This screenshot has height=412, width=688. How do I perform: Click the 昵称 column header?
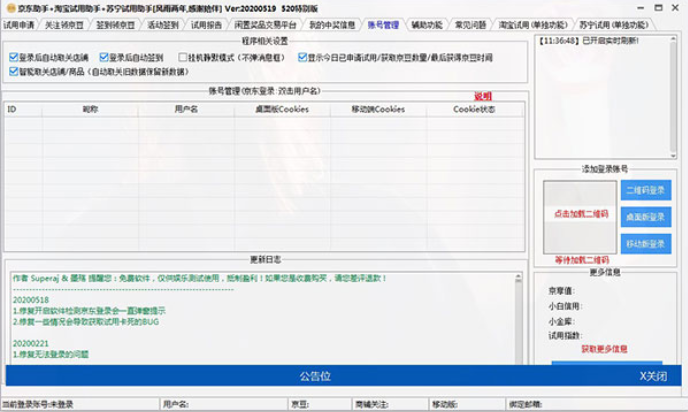[90, 109]
